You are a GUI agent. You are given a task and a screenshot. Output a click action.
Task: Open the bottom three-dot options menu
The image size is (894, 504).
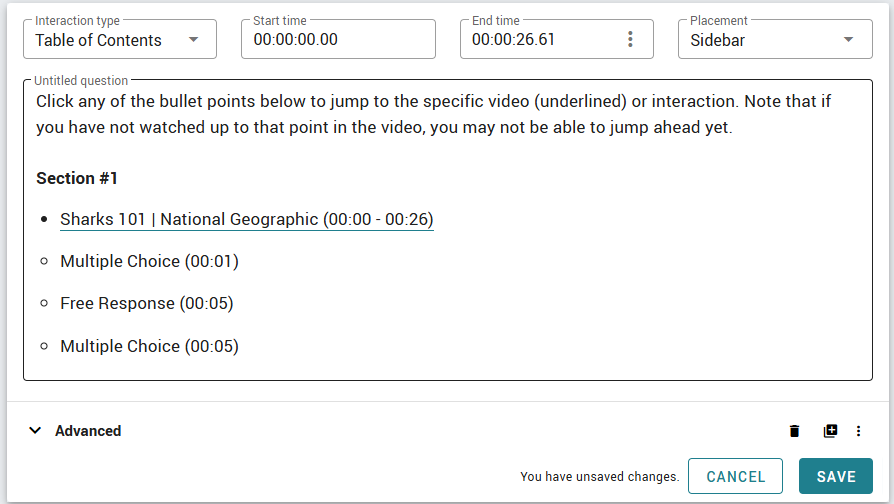[858, 431]
